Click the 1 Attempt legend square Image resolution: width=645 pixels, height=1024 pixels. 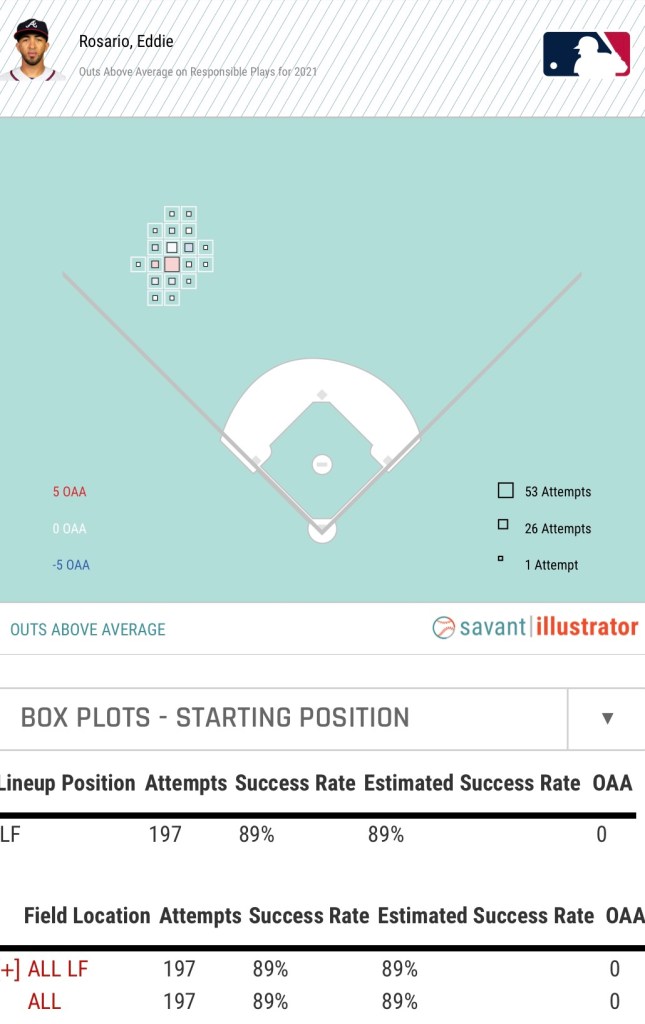[500, 559]
